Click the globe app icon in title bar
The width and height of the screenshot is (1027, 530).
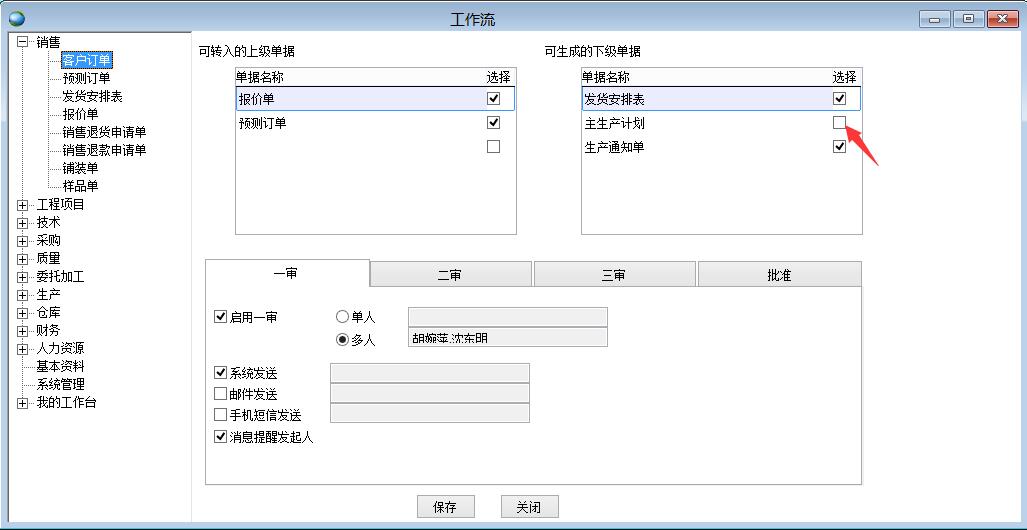click(16, 19)
